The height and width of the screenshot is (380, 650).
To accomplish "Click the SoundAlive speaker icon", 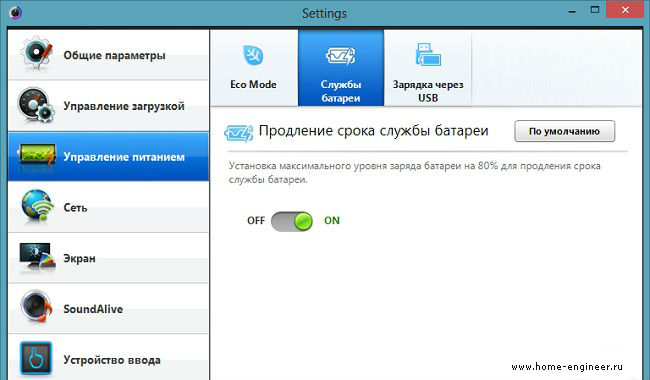I will (x=36, y=307).
